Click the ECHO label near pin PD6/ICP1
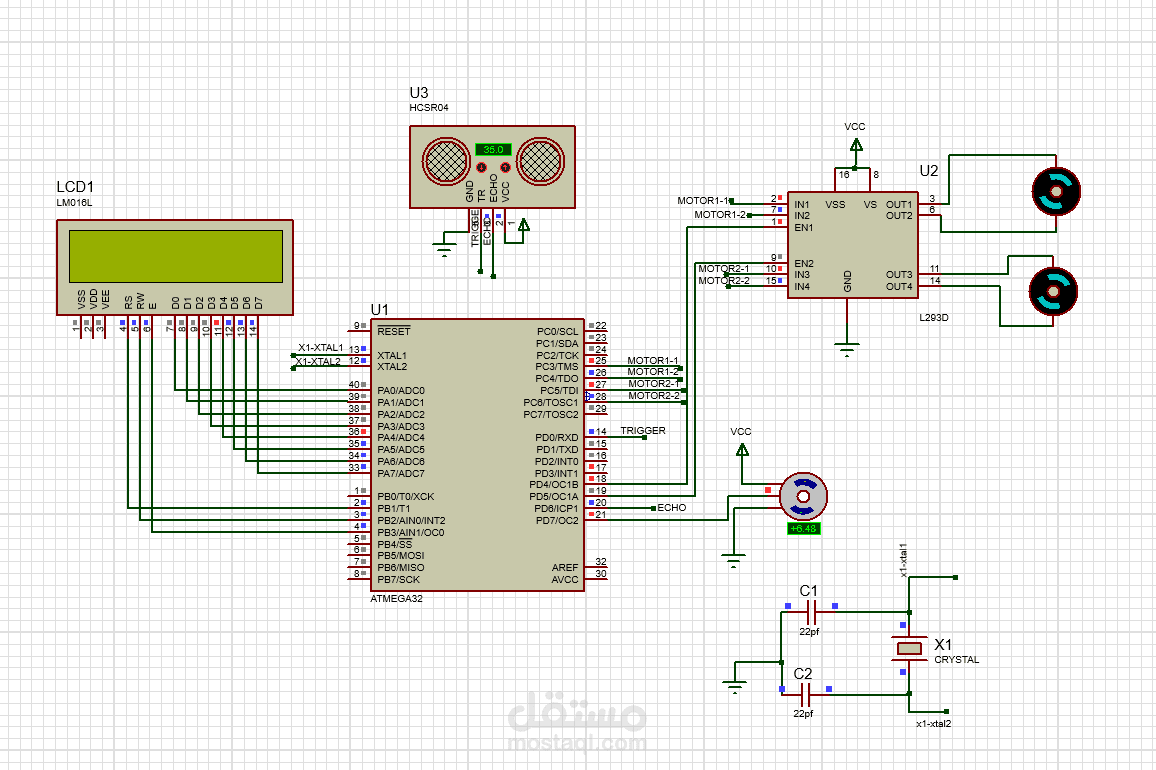Image resolution: width=1156 pixels, height=770 pixels. tap(674, 508)
